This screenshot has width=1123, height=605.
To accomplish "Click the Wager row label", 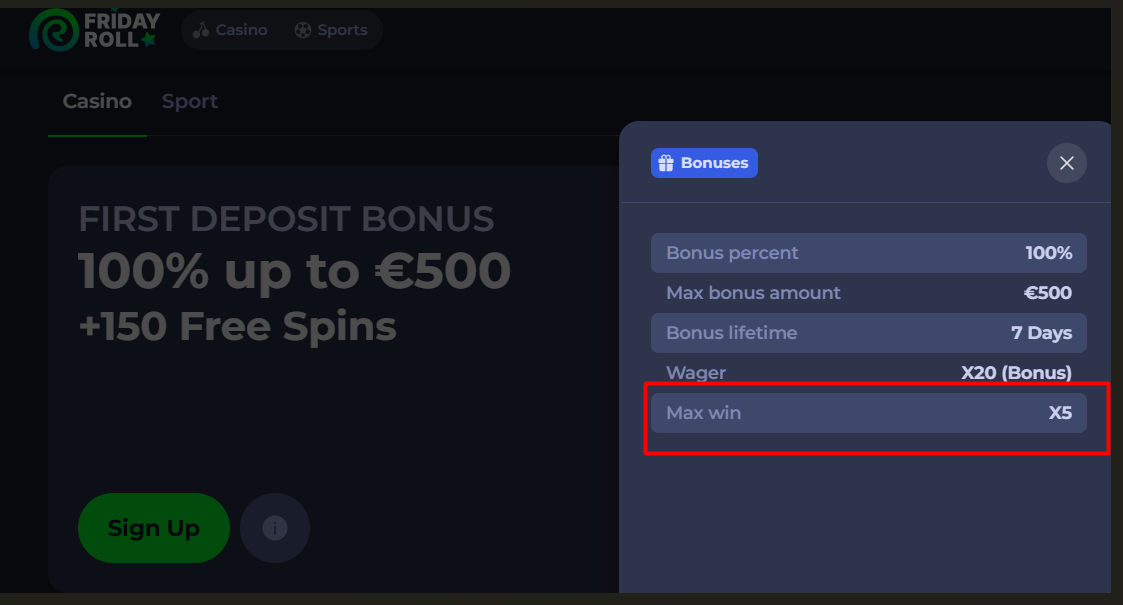I will (696, 373).
